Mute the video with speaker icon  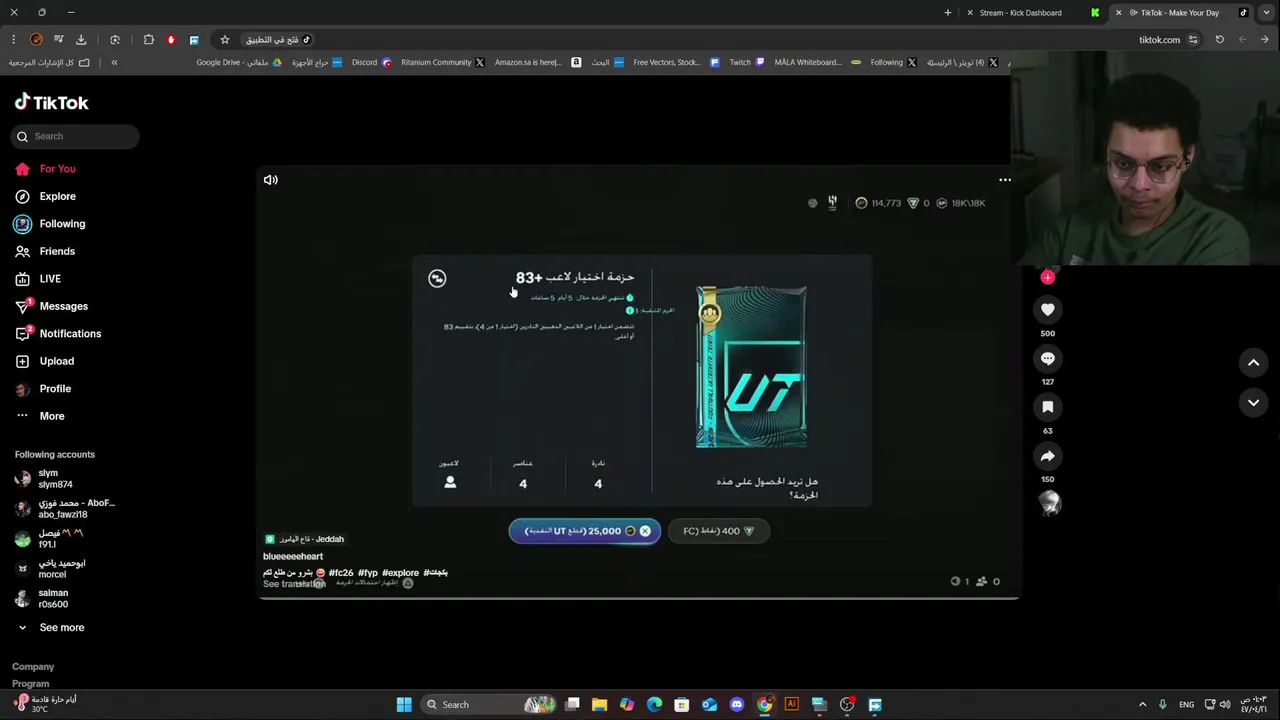(x=271, y=180)
